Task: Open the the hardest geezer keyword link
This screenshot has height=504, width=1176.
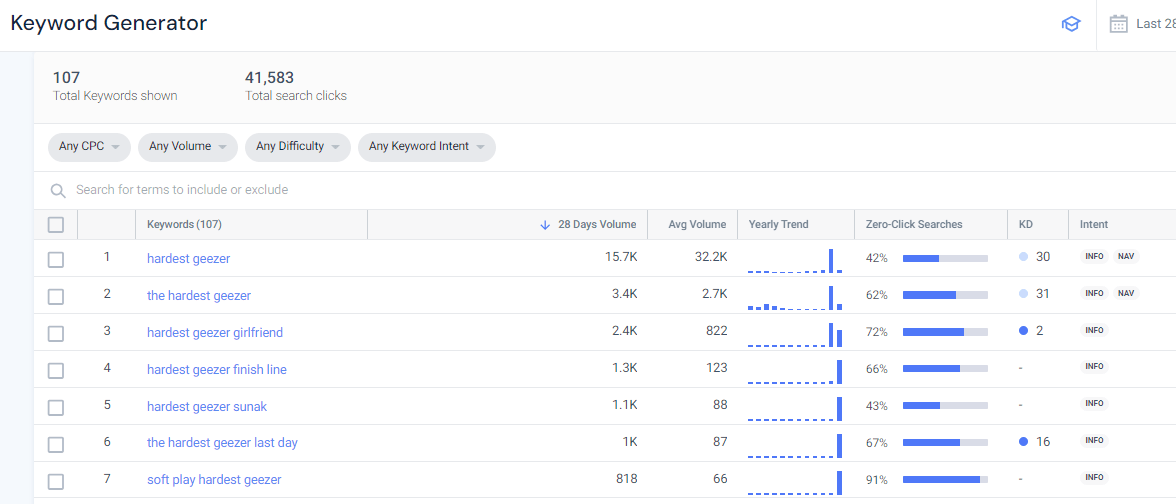Action: [199, 296]
